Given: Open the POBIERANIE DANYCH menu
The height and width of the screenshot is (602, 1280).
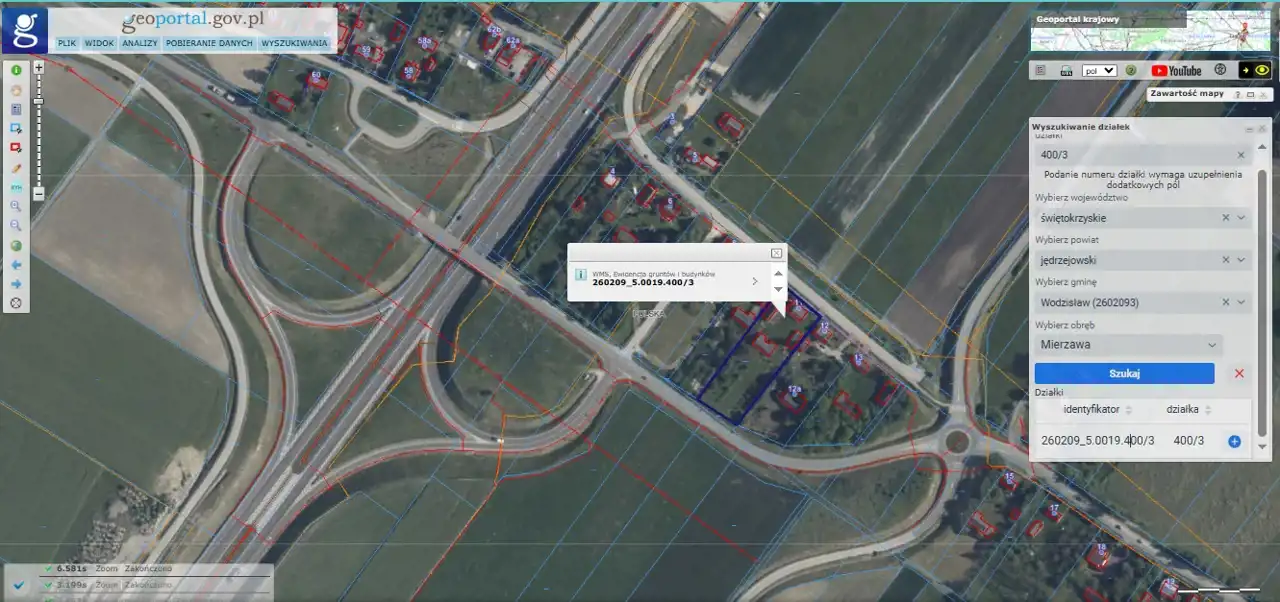Looking at the screenshot, I should point(209,44).
